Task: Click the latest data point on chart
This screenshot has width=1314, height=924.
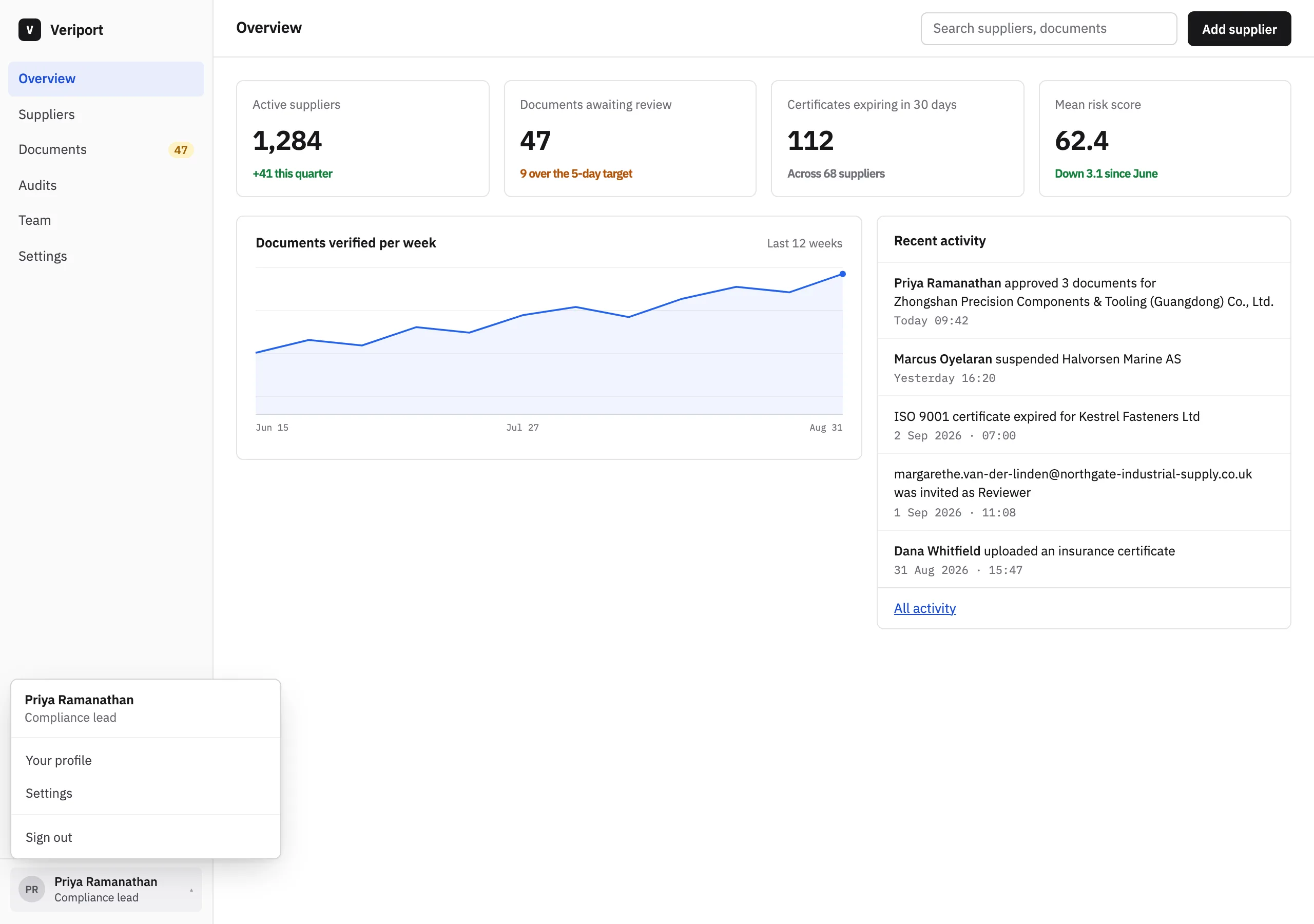Action: pyautogui.click(x=842, y=274)
